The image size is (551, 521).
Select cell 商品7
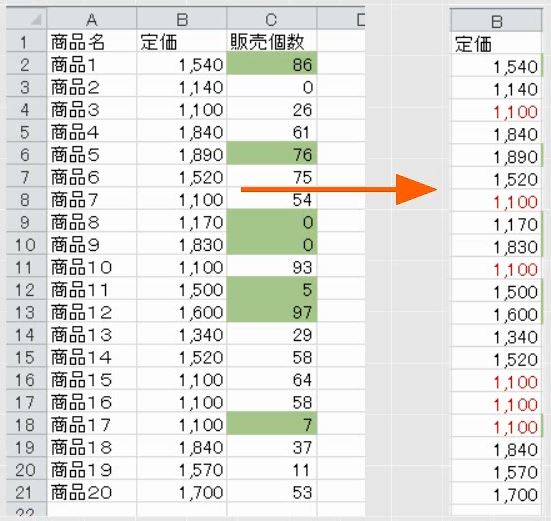(x=91, y=199)
